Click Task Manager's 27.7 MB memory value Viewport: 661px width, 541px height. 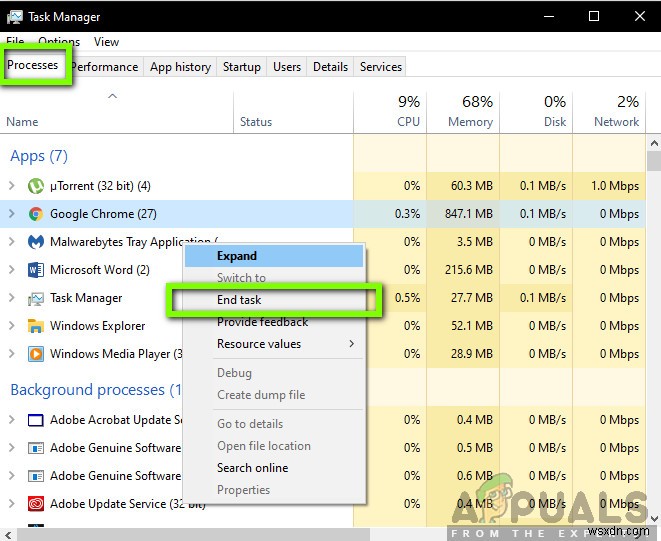(472, 298)
